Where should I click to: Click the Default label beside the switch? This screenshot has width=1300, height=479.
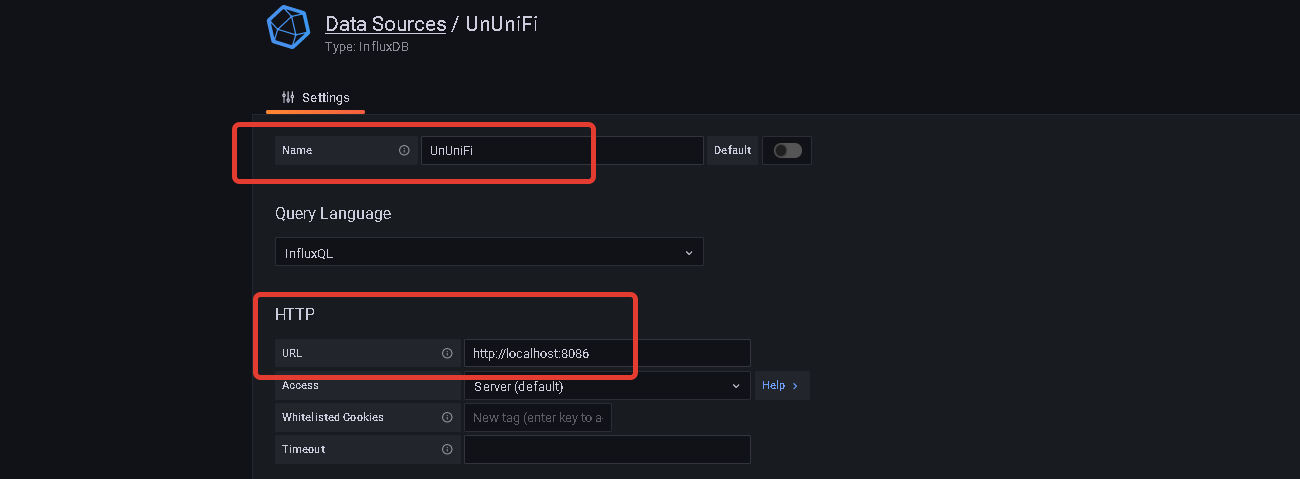pyautogui.click(x=732, y=150)
